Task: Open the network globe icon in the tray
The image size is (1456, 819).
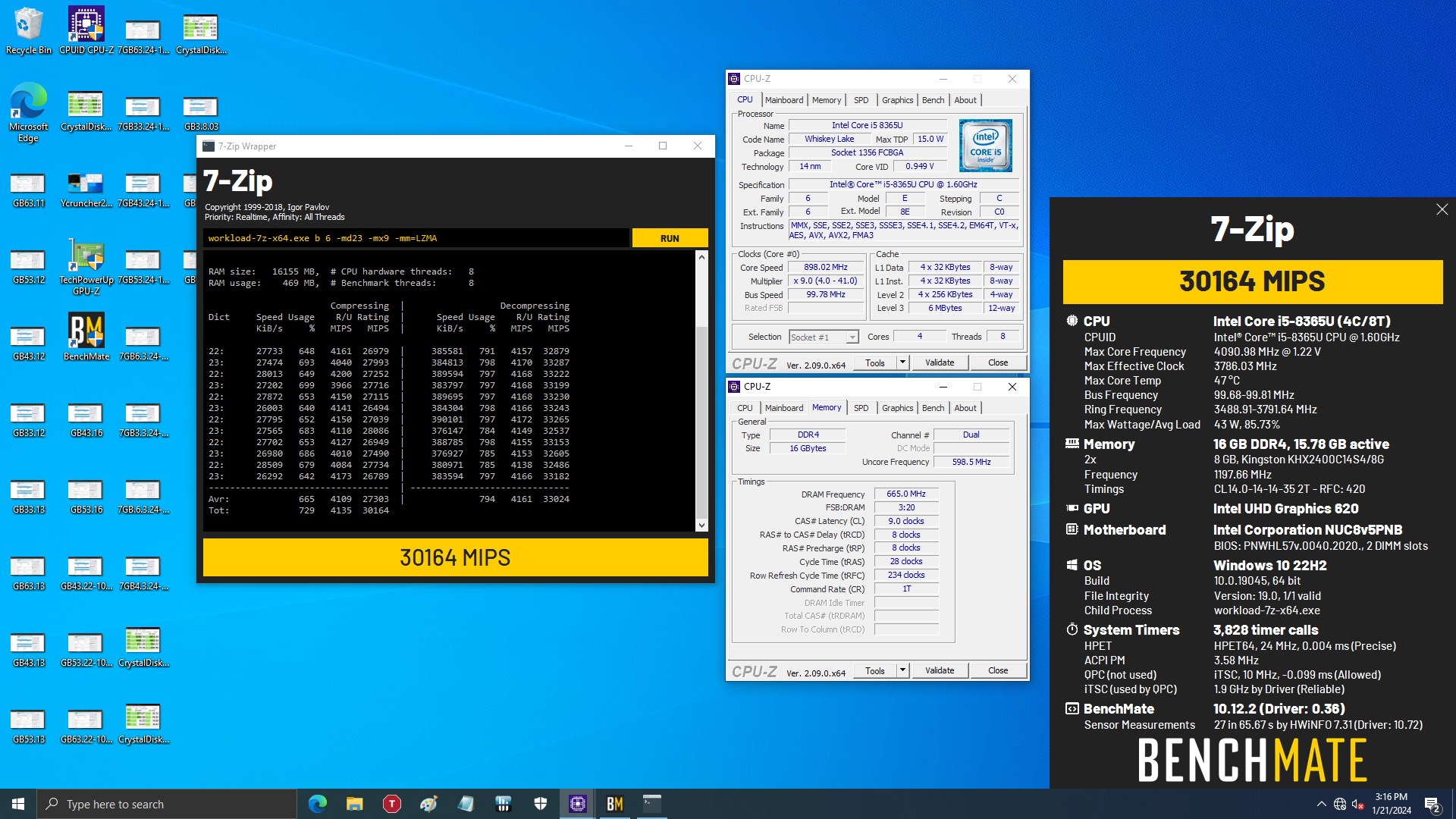Action: click(x=1340, y=805)
